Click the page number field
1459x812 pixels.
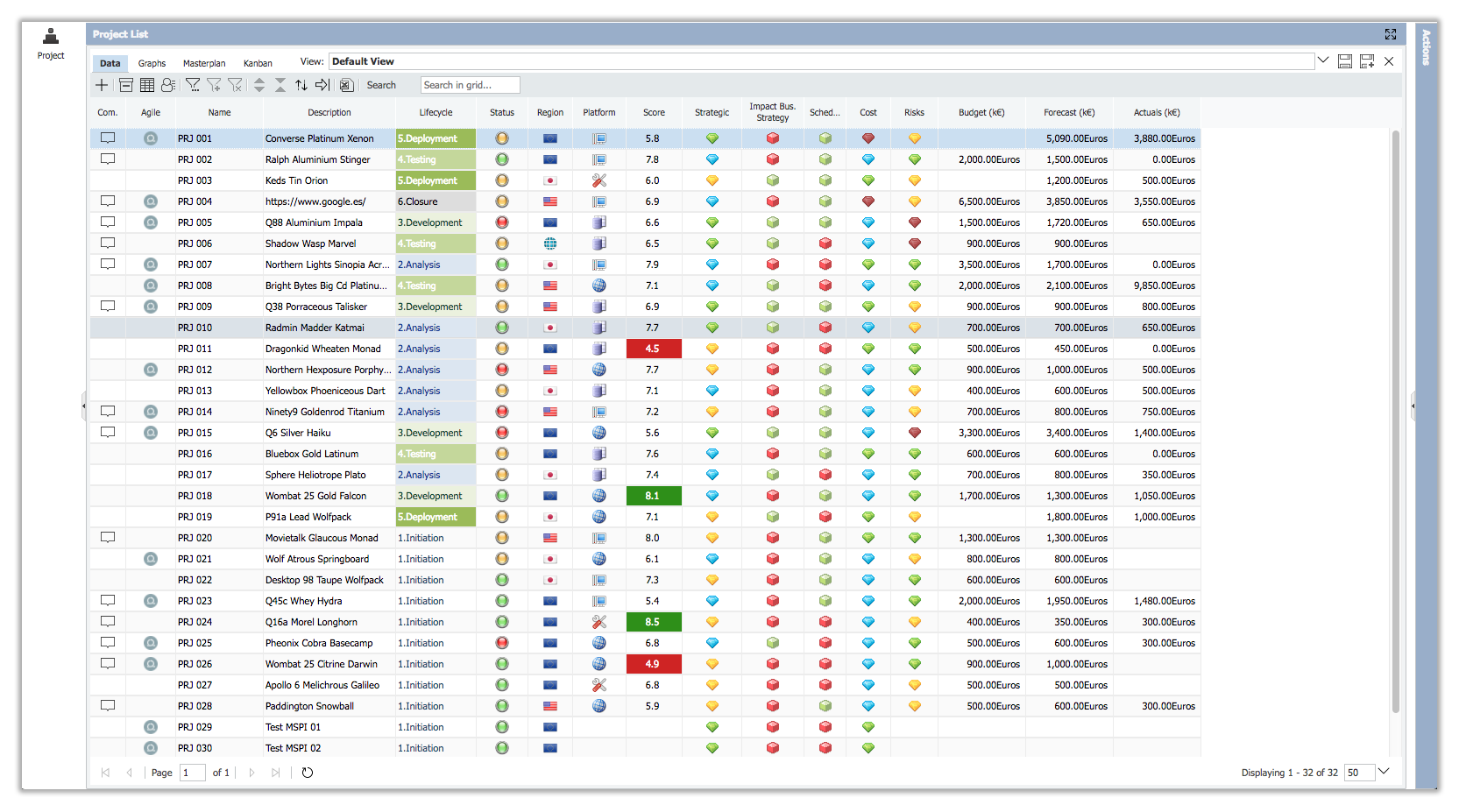pos(193,773)
